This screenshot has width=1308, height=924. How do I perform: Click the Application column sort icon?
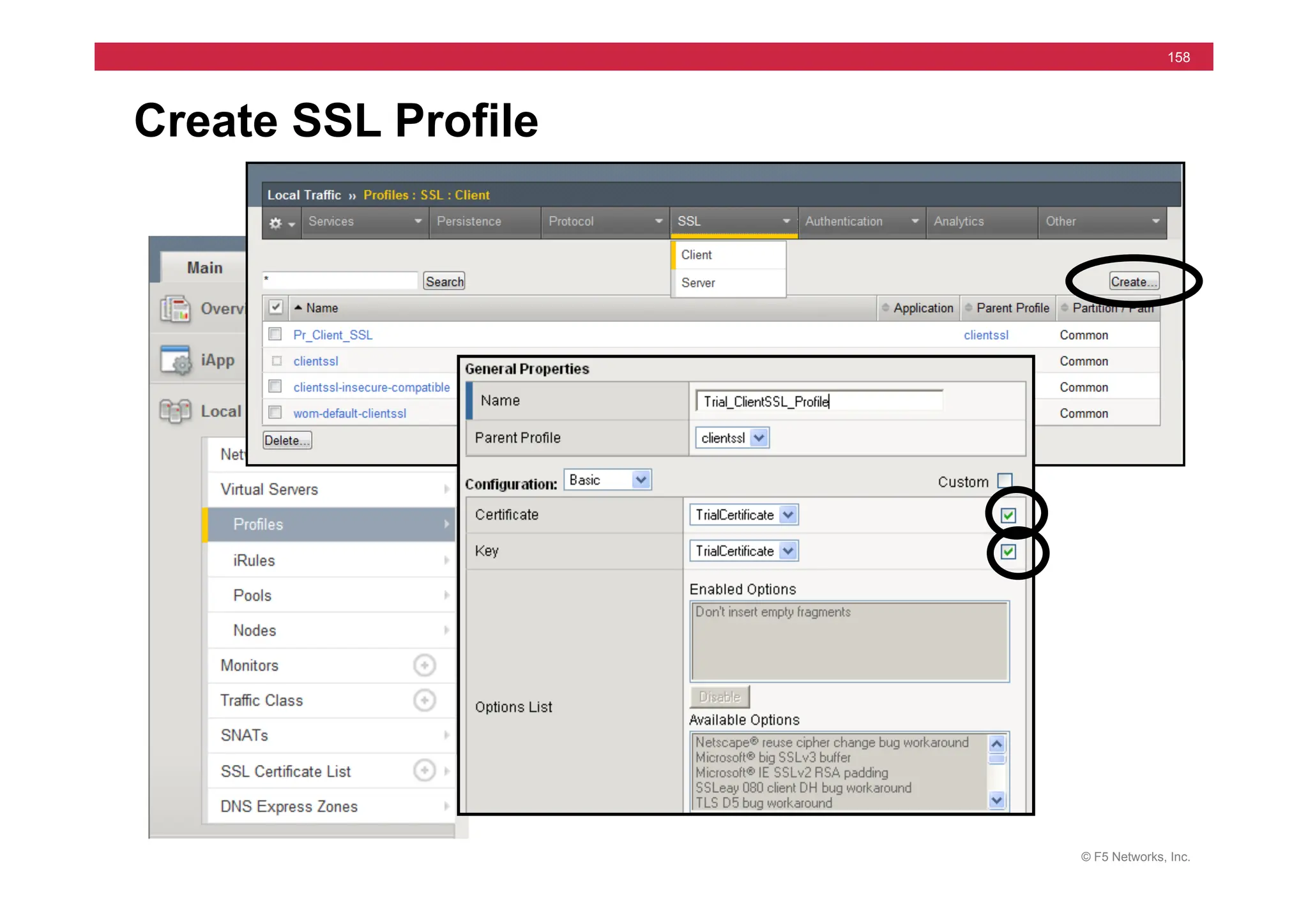[x=885, y=308]
